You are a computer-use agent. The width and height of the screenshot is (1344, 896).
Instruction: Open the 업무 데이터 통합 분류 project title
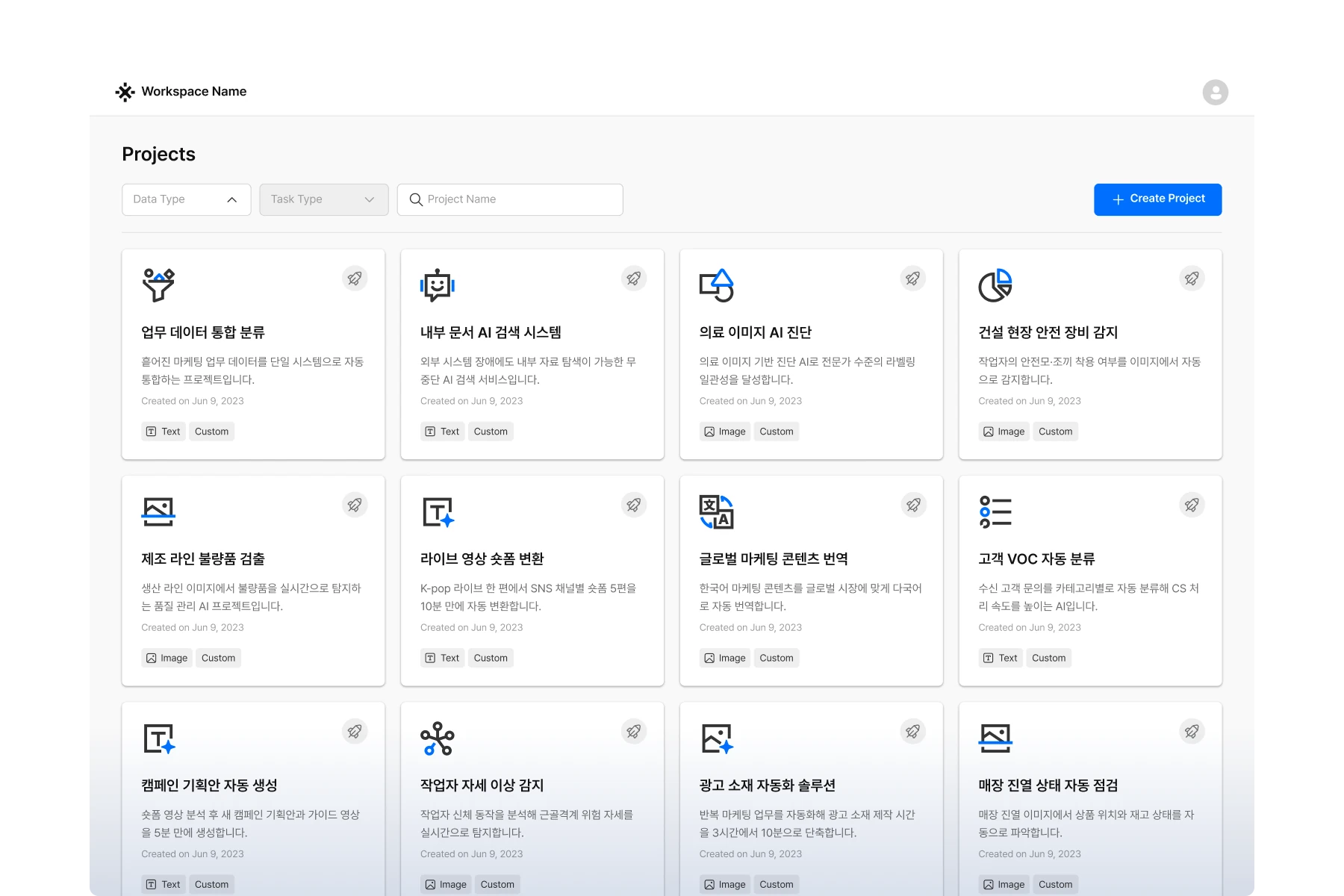pyautogui.click(x=203, y=332)
